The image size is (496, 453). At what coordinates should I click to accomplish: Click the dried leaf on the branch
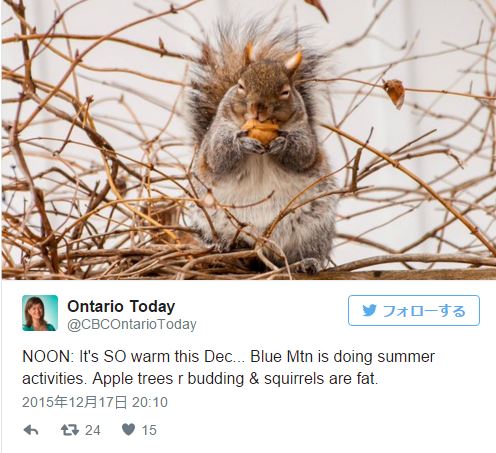click(x=394, y=93)
